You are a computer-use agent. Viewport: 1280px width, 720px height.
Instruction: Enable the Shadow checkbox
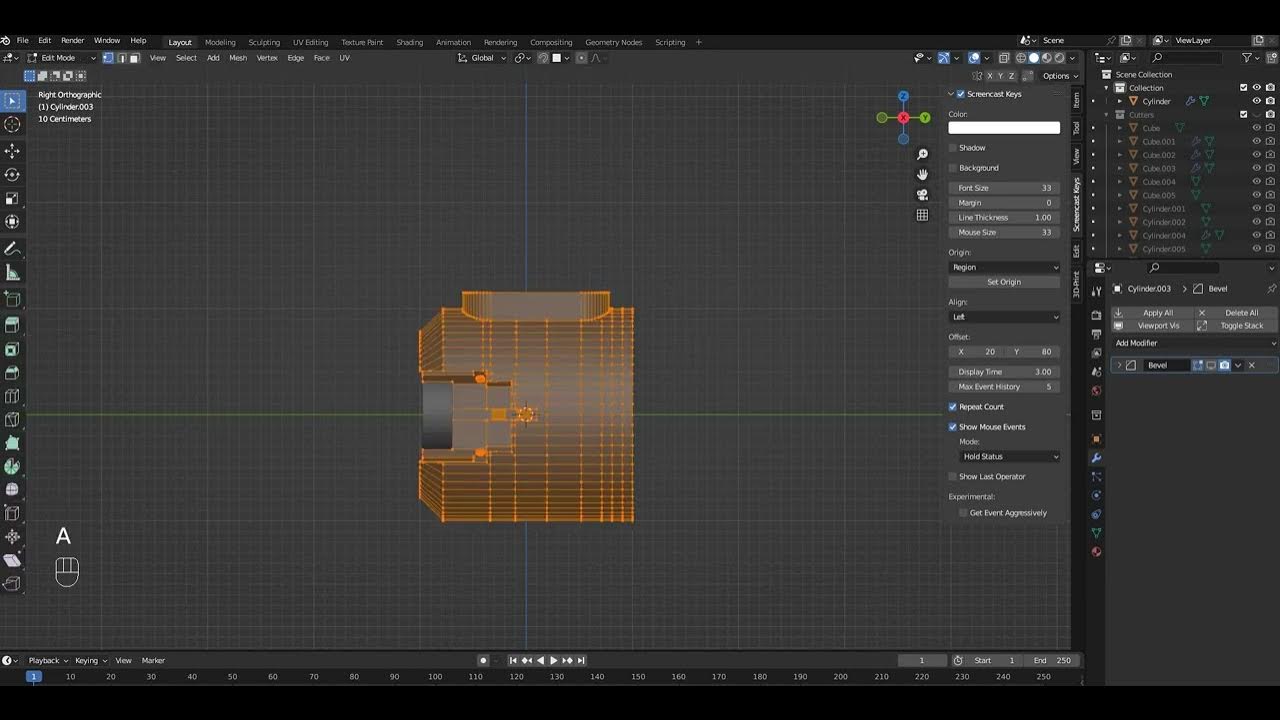click(954, 148)
